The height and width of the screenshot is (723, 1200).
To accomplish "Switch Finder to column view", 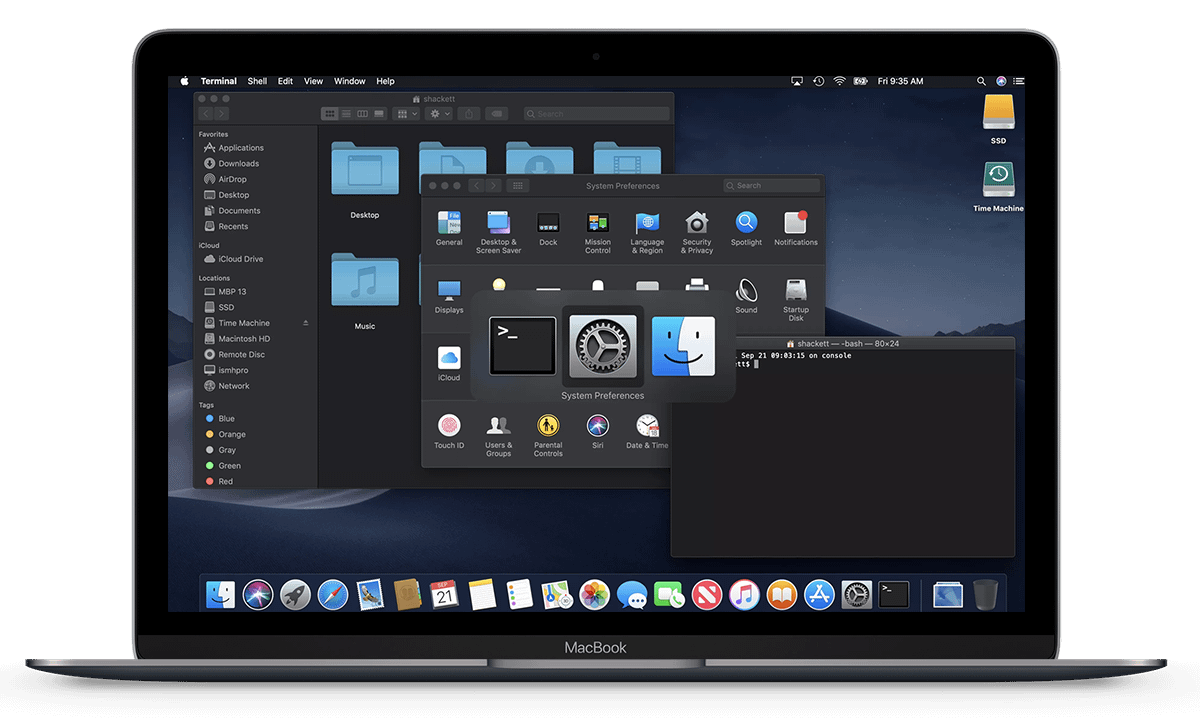I will (362, 114).
